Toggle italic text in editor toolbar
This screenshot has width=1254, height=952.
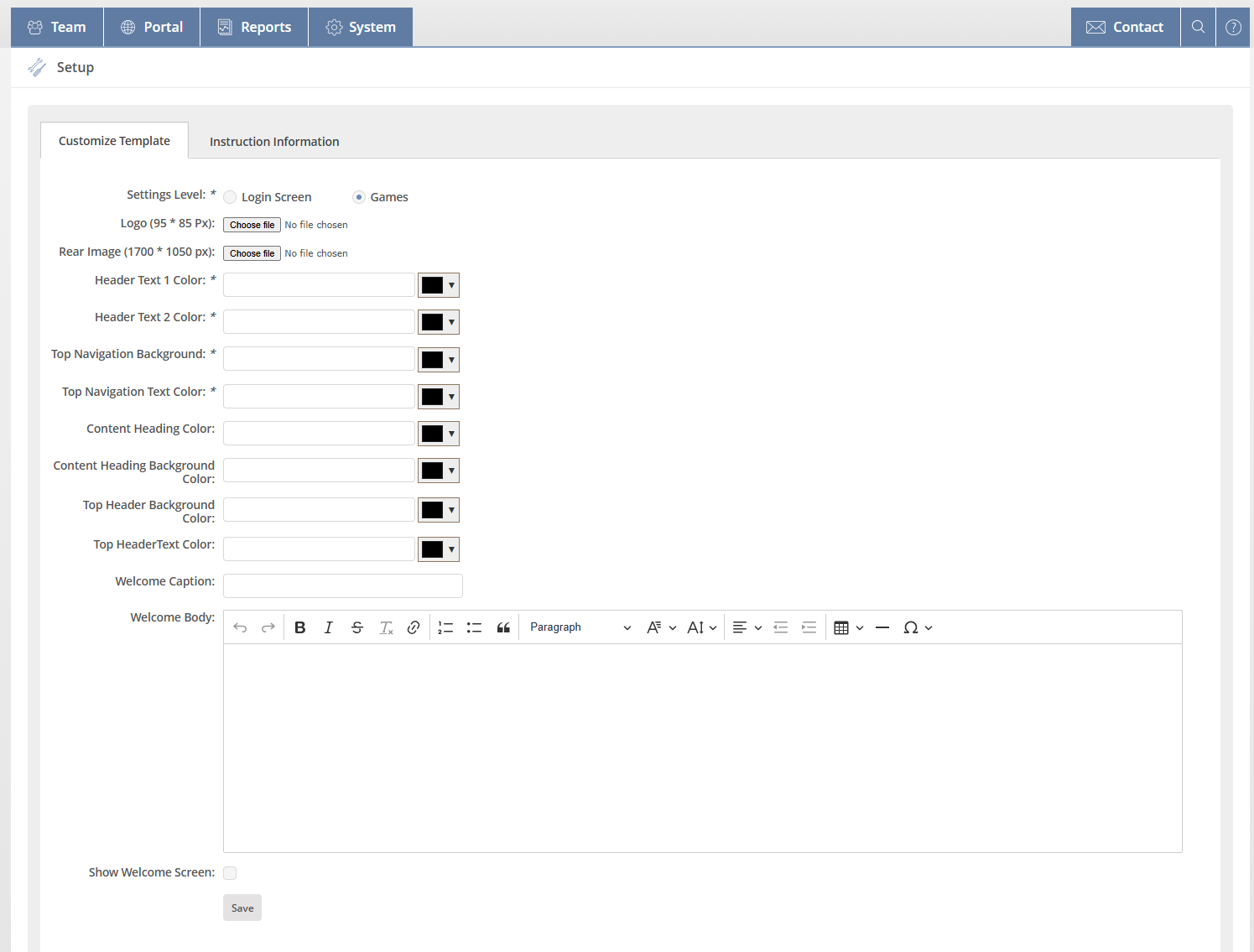[x=328, y=627]
